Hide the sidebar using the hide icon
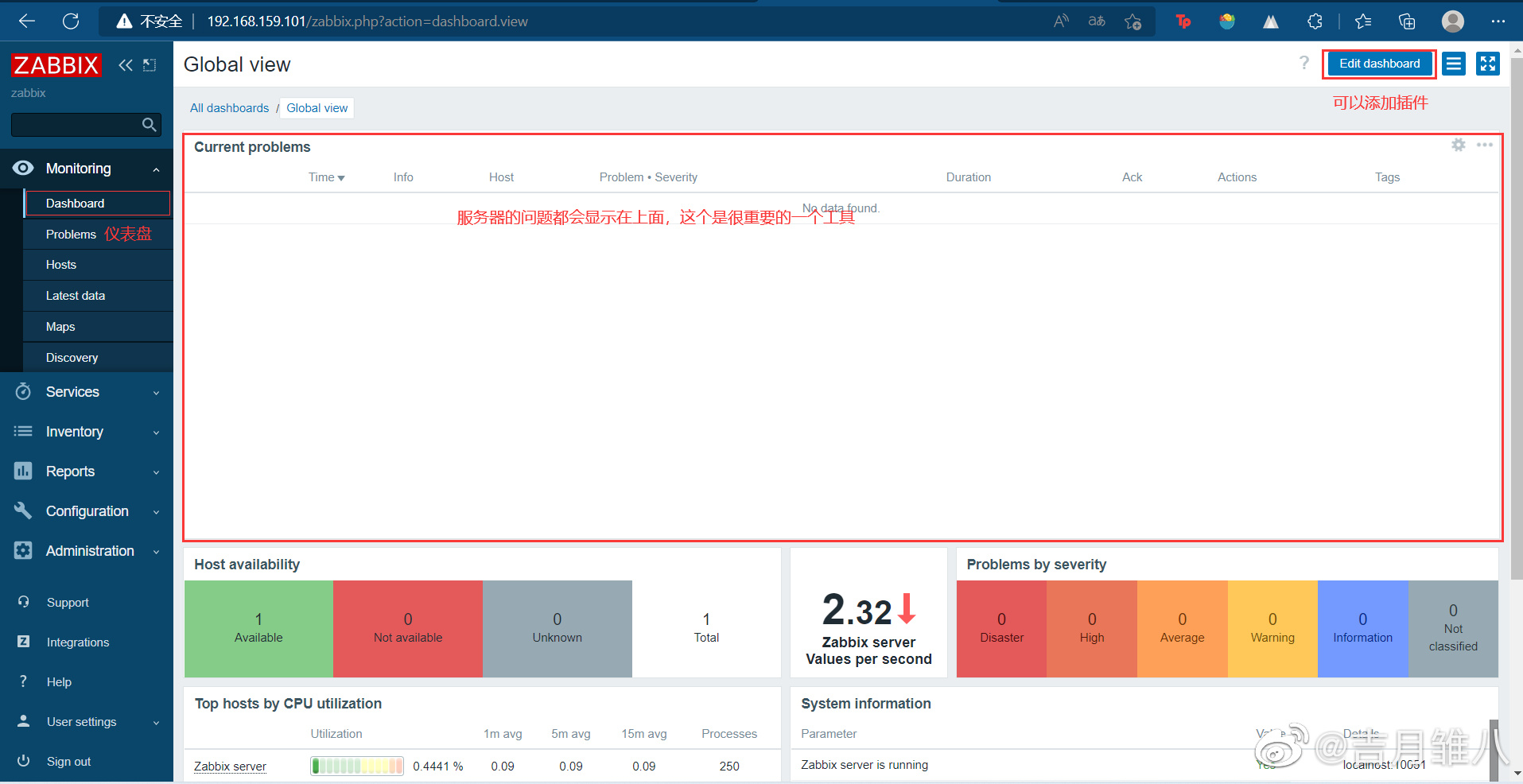Image resolution: width=1523 pixels, height=784 pixels. 150,65
